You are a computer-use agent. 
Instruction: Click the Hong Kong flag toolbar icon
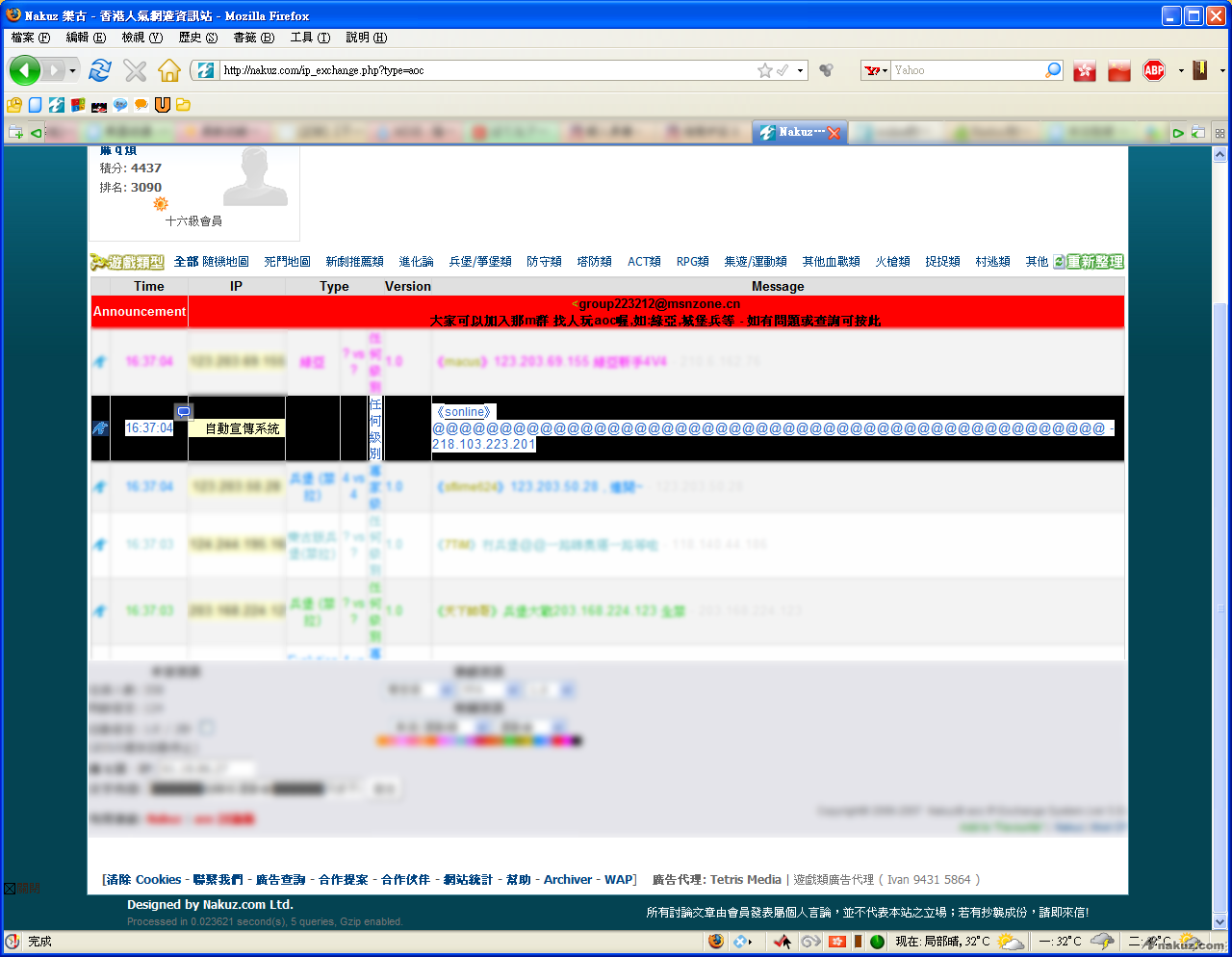click(1085, 70)
